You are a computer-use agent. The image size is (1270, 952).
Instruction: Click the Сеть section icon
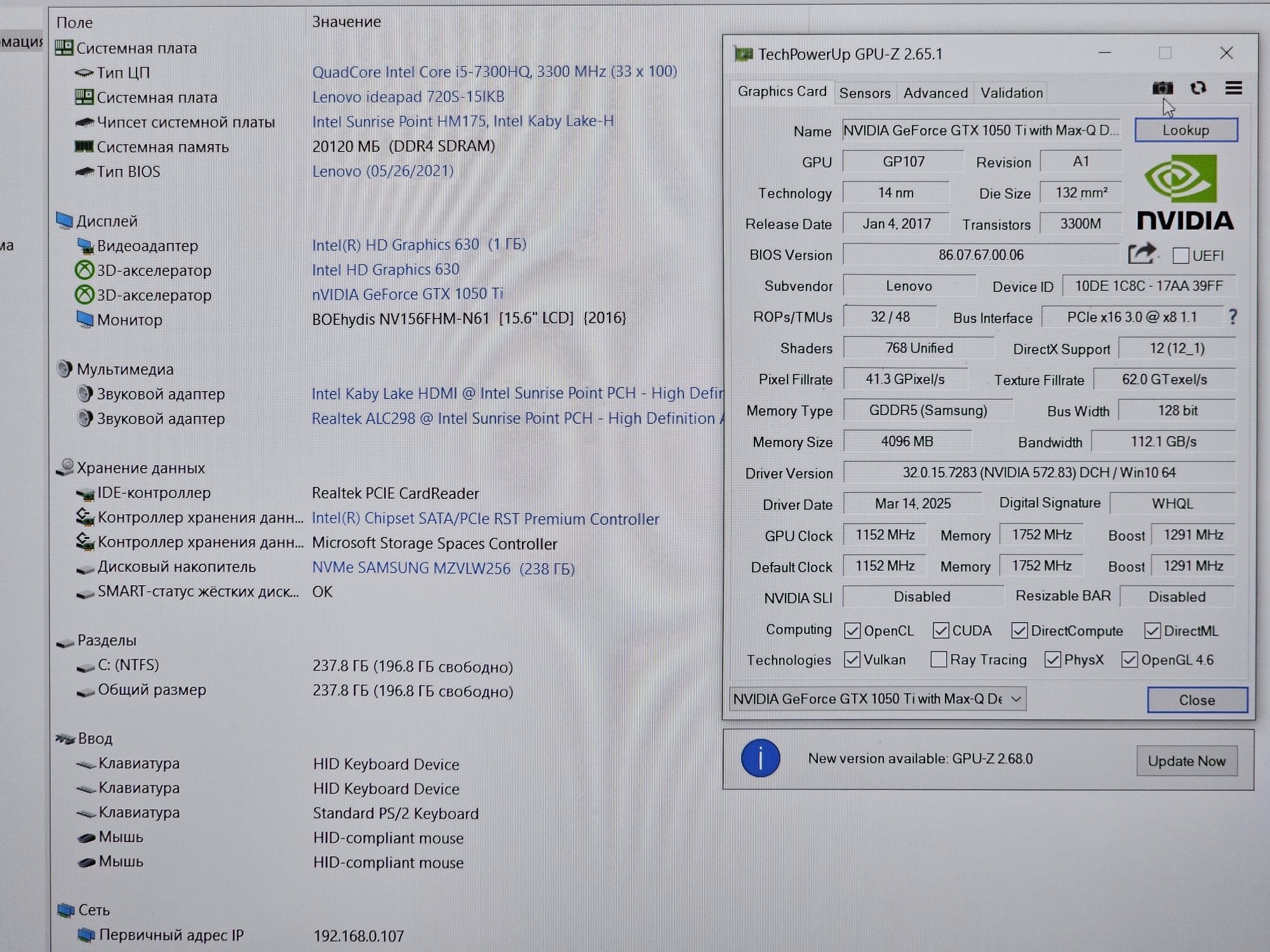click(x=66, y=909)
